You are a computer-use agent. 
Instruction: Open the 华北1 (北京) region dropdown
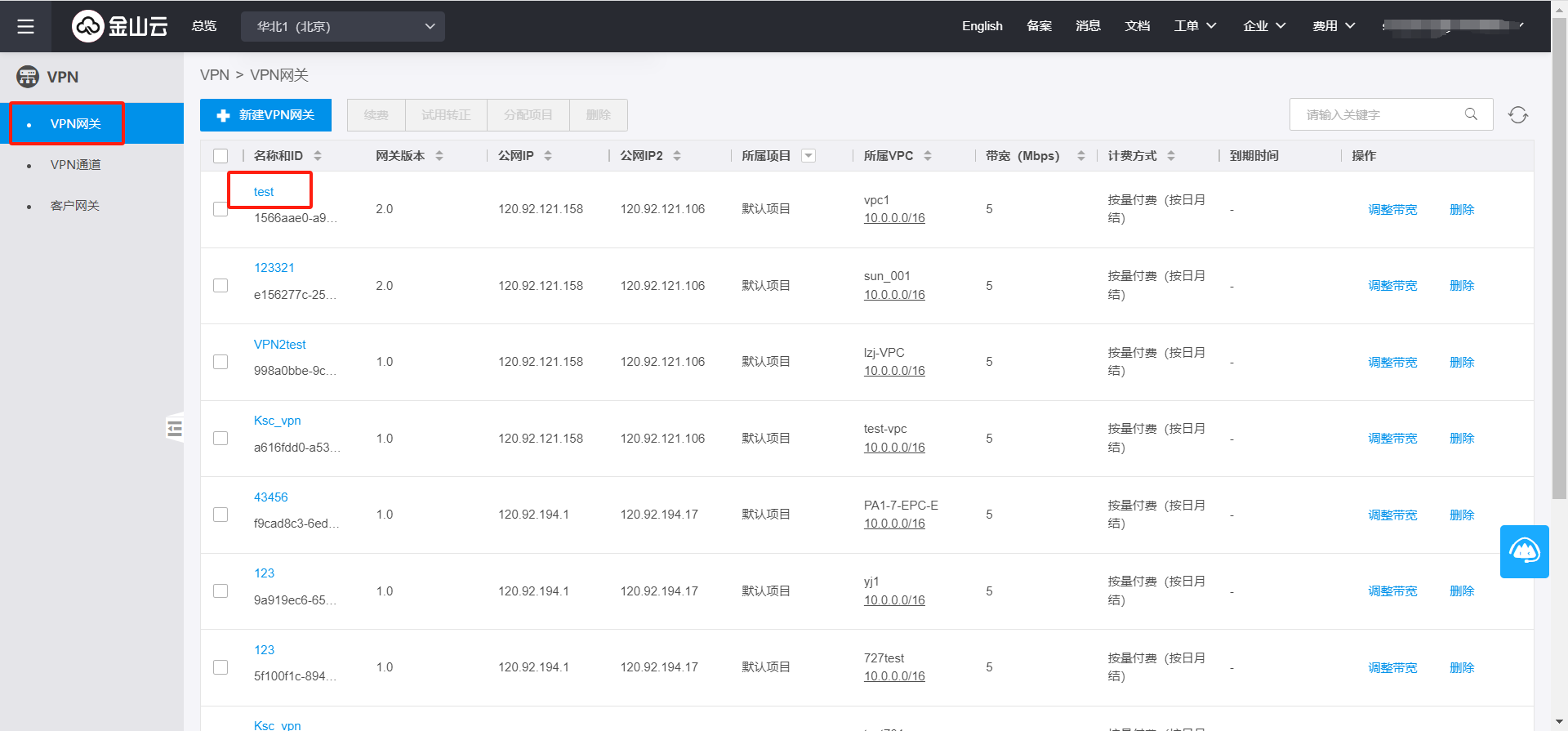coord(343,26)
